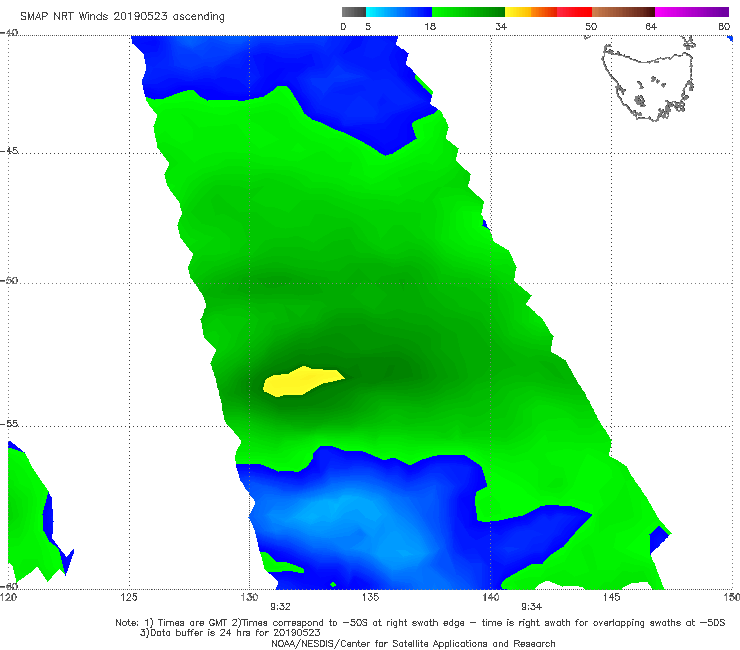Click the color bar label '64'
The height and width of the screenshot is (650, 740).
[x=651, y=26]
